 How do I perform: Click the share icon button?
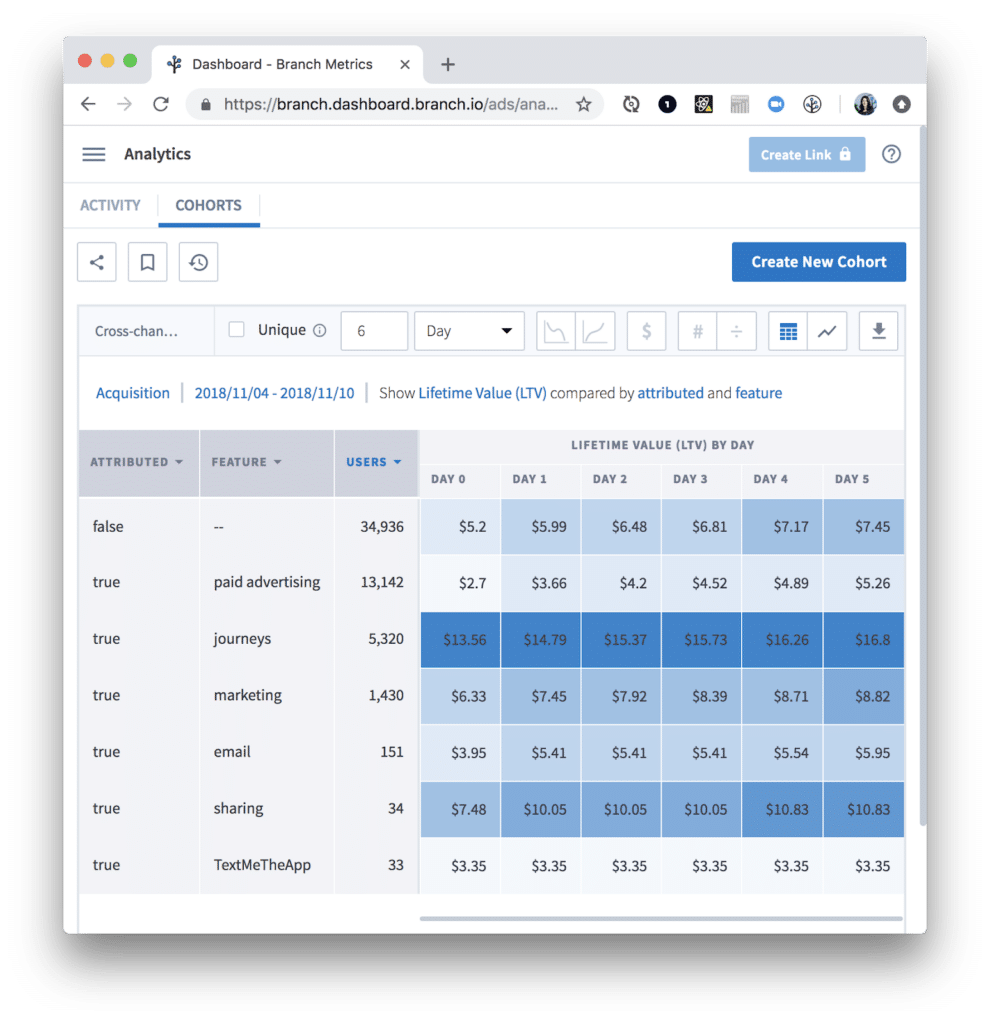[x=97, y=262]
